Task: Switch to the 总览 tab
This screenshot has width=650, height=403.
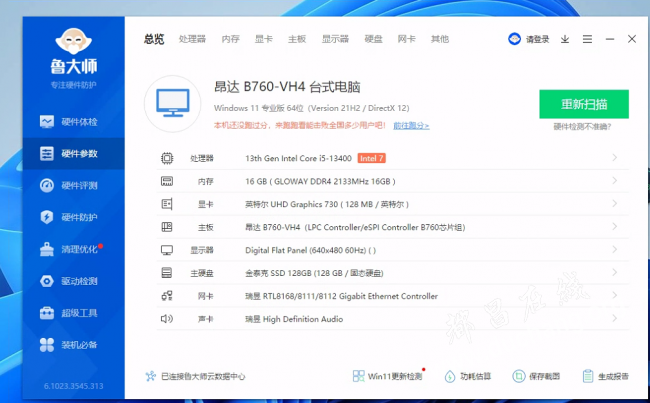Action: [154, 39]
